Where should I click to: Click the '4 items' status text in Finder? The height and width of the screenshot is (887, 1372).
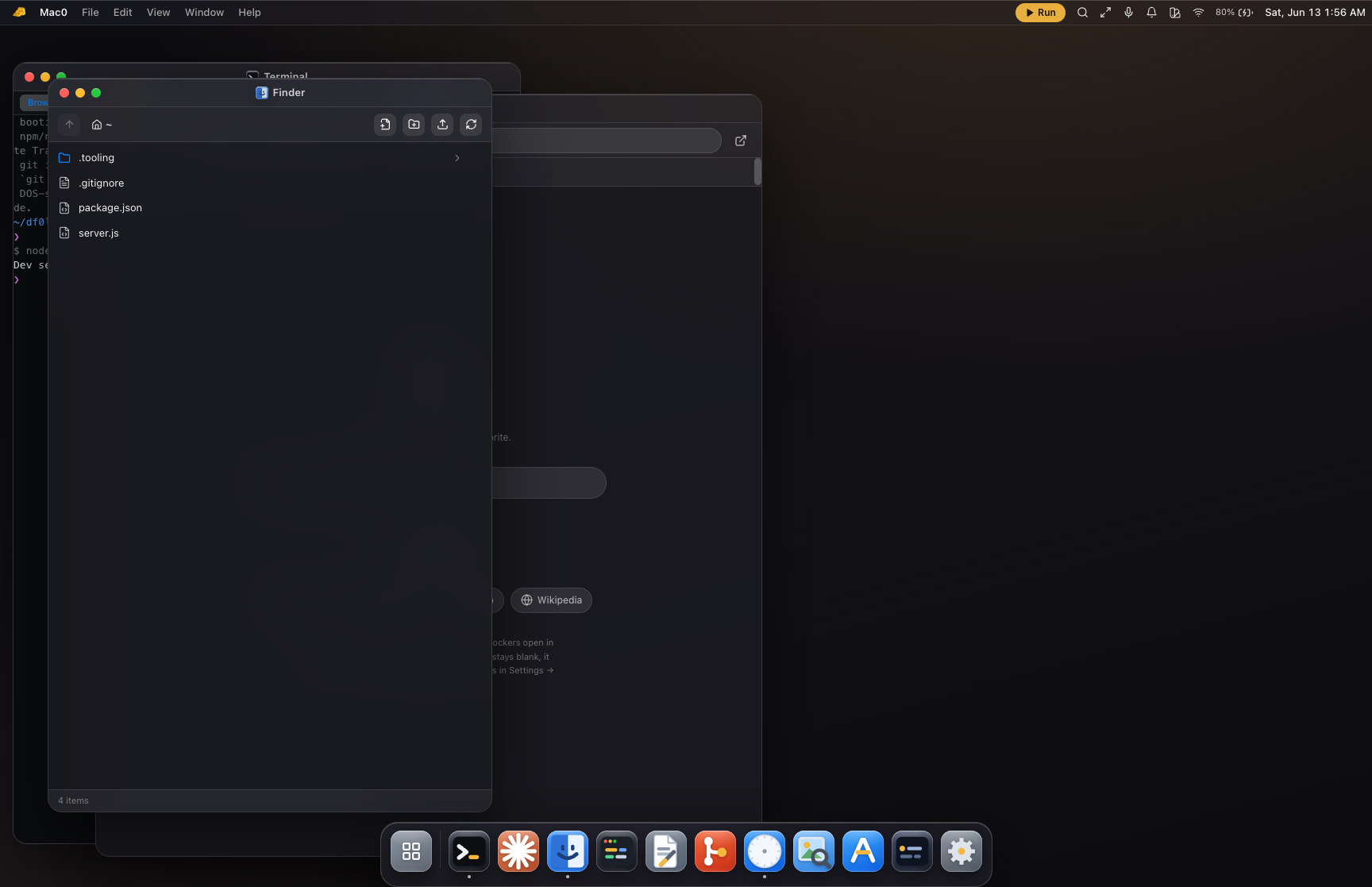(x=73, y=800)
